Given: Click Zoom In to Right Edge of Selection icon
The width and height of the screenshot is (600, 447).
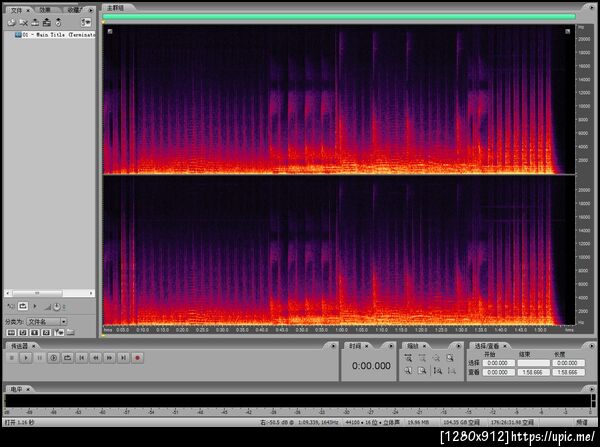Looking at the screenshot, I should point(422,371).
